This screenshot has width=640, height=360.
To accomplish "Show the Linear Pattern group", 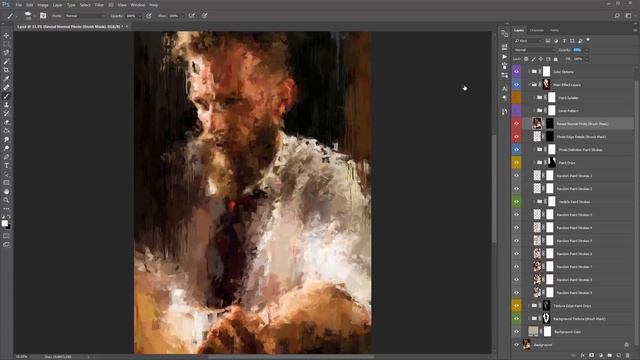I will (516, 111).
